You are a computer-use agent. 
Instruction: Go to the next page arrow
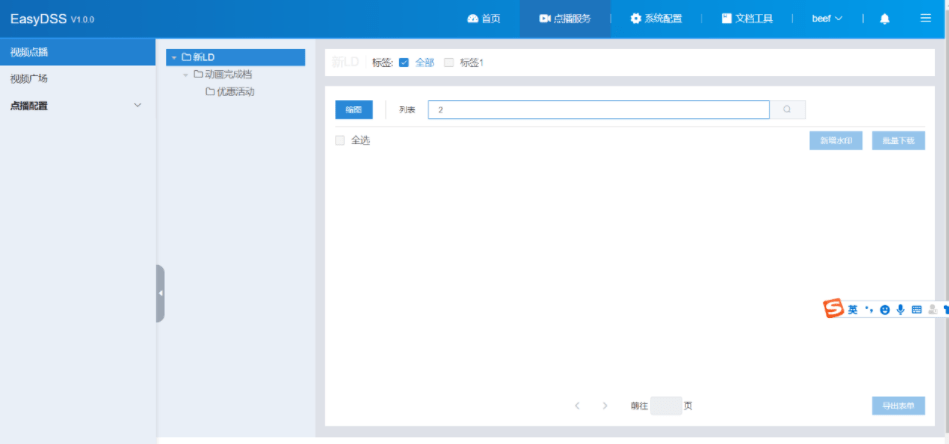click(x=605, y=406)
